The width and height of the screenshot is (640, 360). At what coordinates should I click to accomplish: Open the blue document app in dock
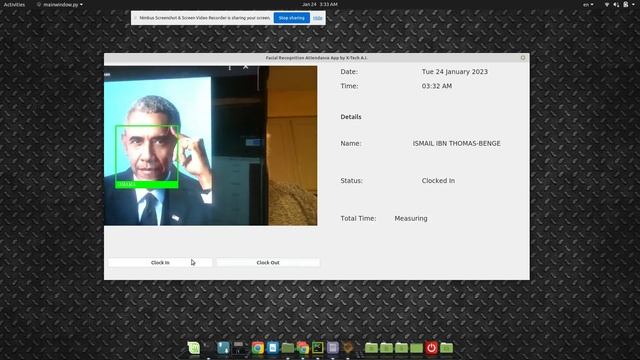(273, 348)
